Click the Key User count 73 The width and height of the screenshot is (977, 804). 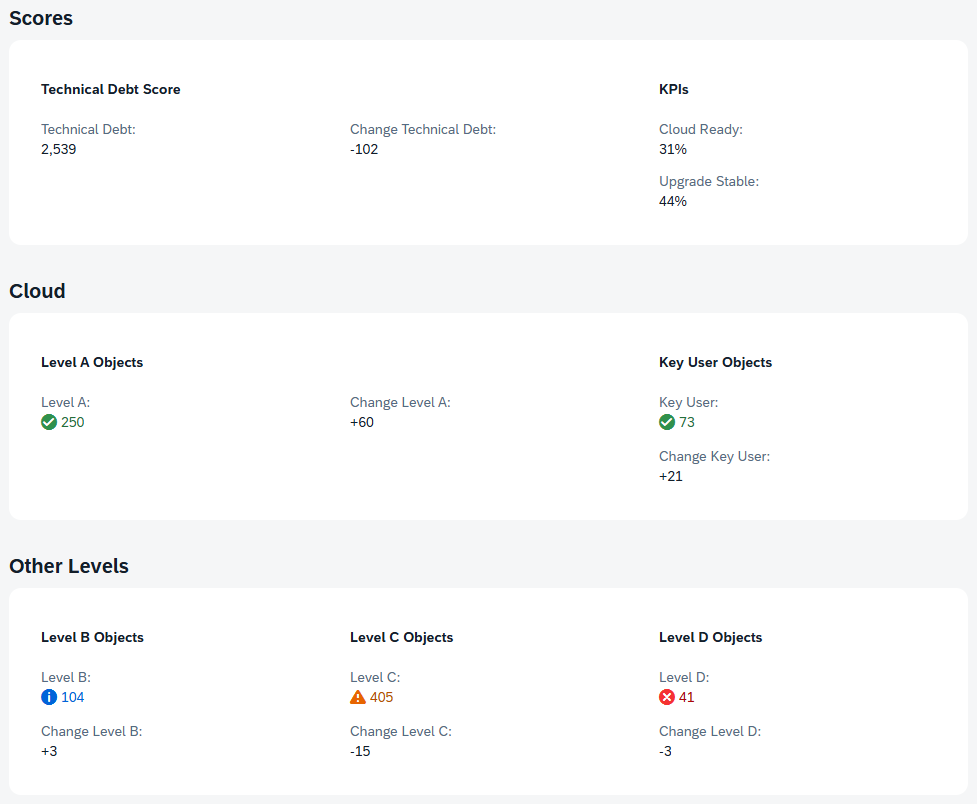pyautogui.click(x=687, y=423)
